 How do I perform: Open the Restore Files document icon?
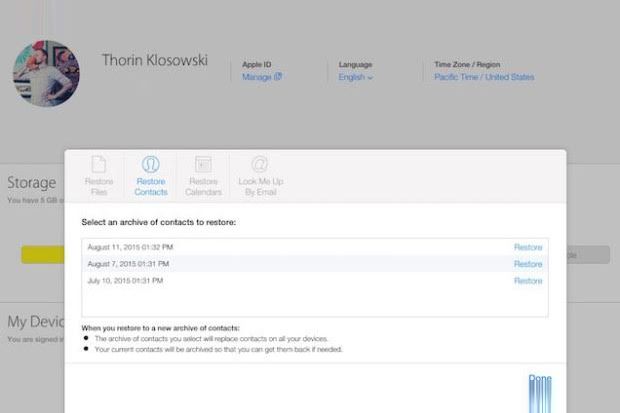pyautogui.click(x=99, y=164)
